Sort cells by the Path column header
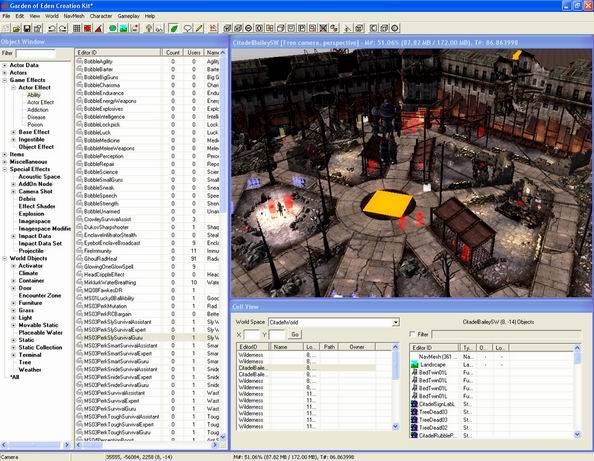 [329, 347]
